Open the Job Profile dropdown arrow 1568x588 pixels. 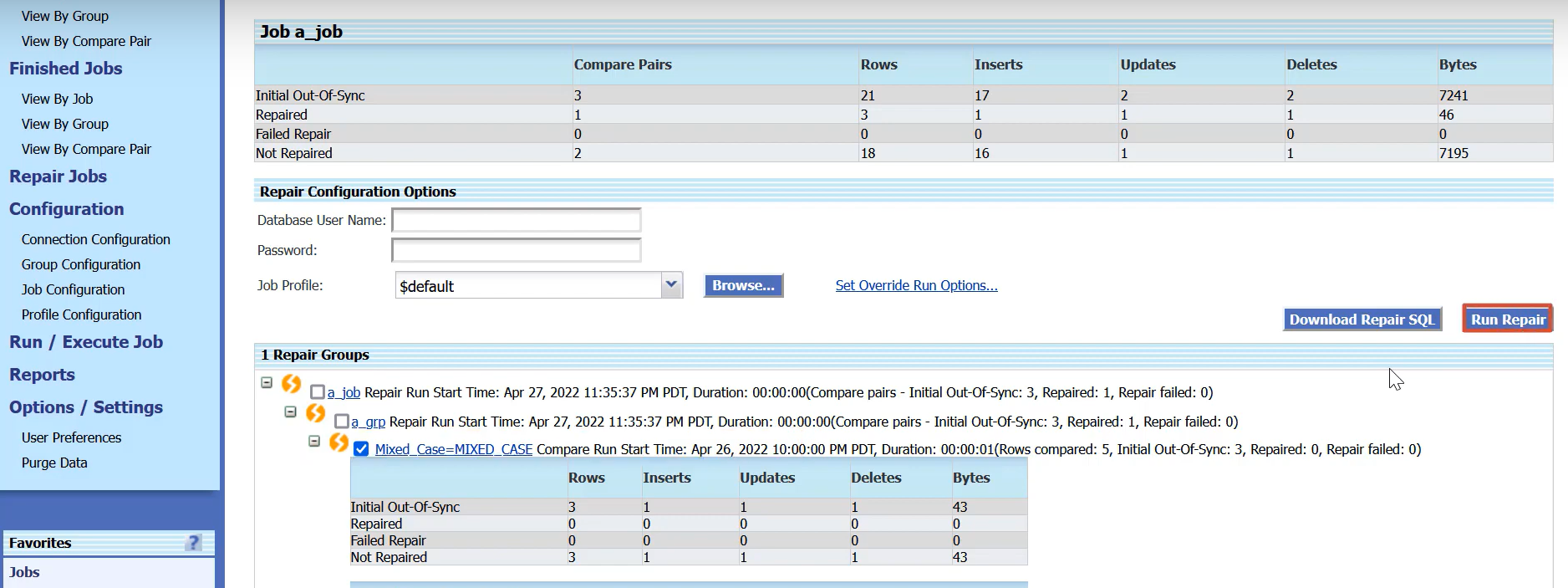pos(671,285)
